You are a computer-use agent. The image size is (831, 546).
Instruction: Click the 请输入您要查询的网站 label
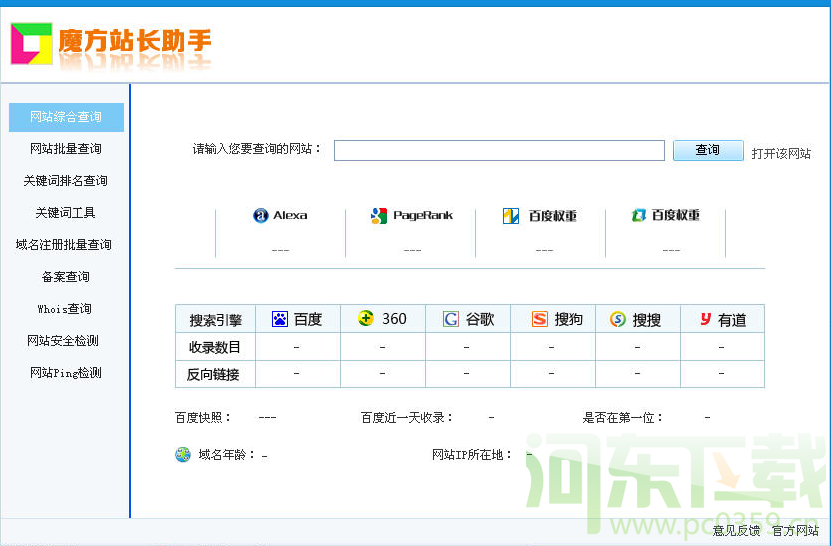pos(257,149)
